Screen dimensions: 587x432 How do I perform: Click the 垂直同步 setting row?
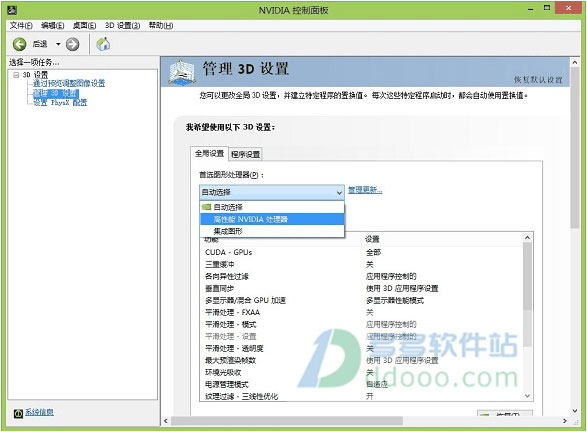pyautogui.click(x=362, y=288)
